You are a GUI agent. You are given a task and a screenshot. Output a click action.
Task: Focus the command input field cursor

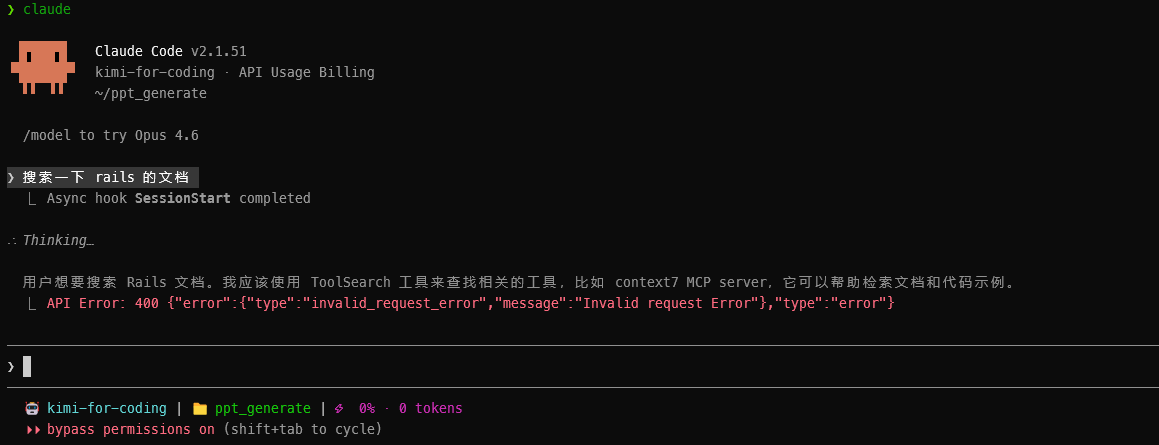pos(27,367)
